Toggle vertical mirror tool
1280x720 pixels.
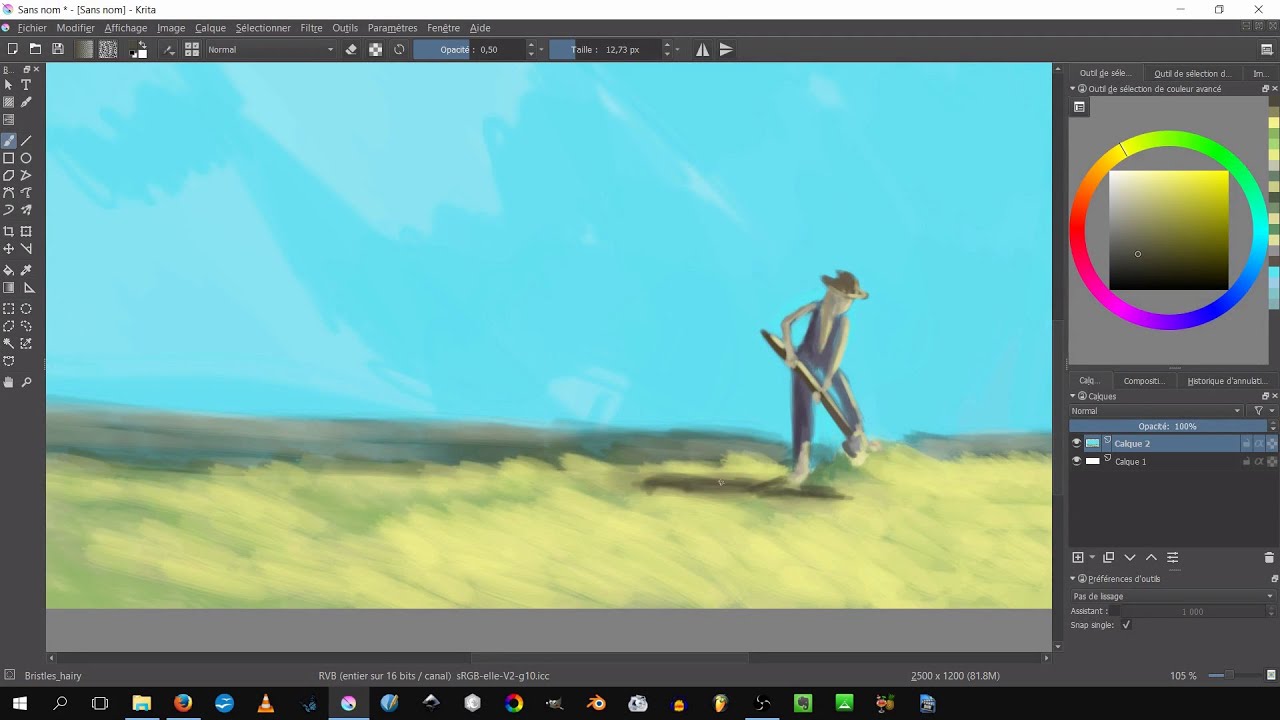point(727,49)
